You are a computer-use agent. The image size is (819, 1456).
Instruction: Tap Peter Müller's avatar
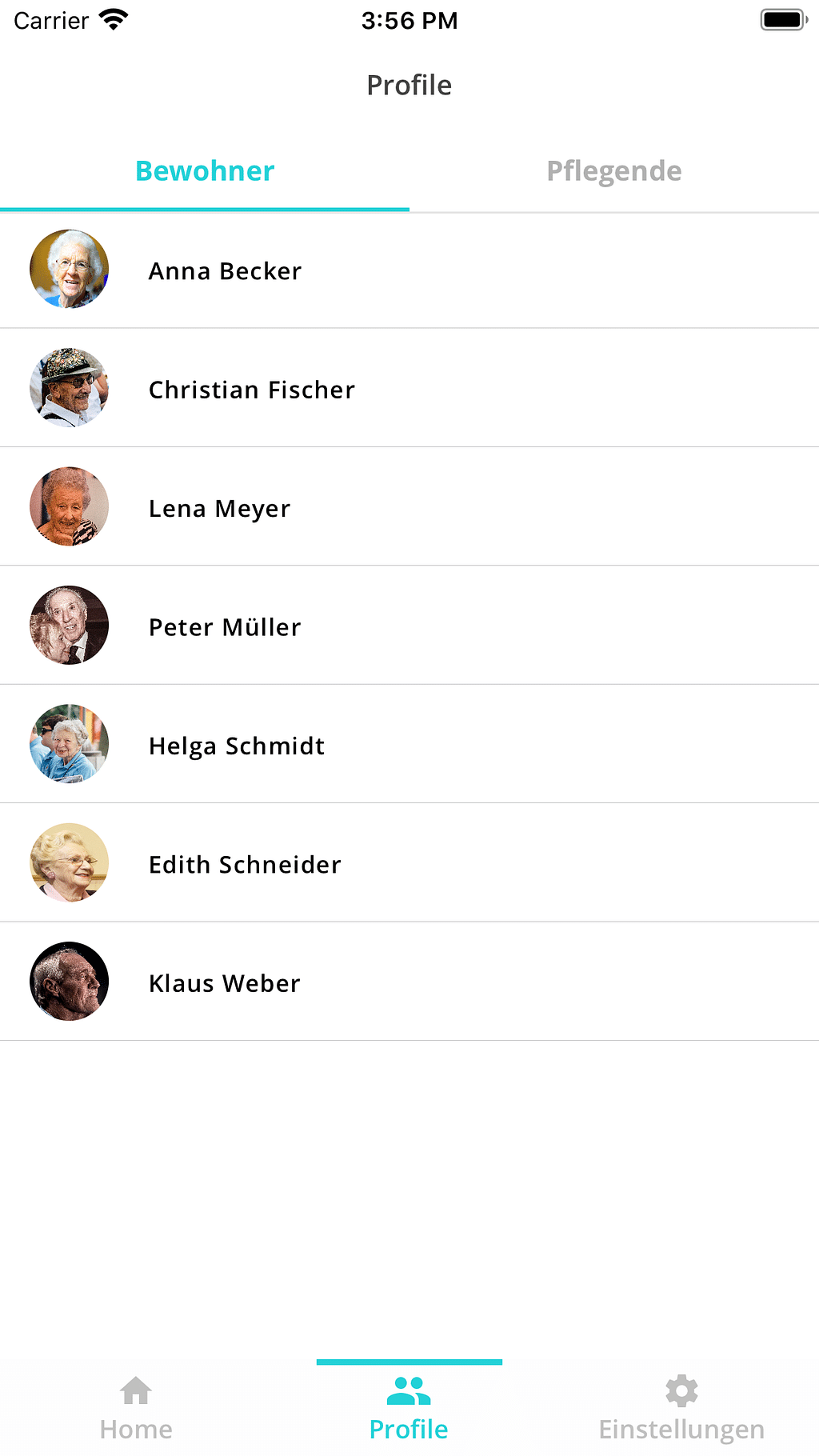(70, 626)
